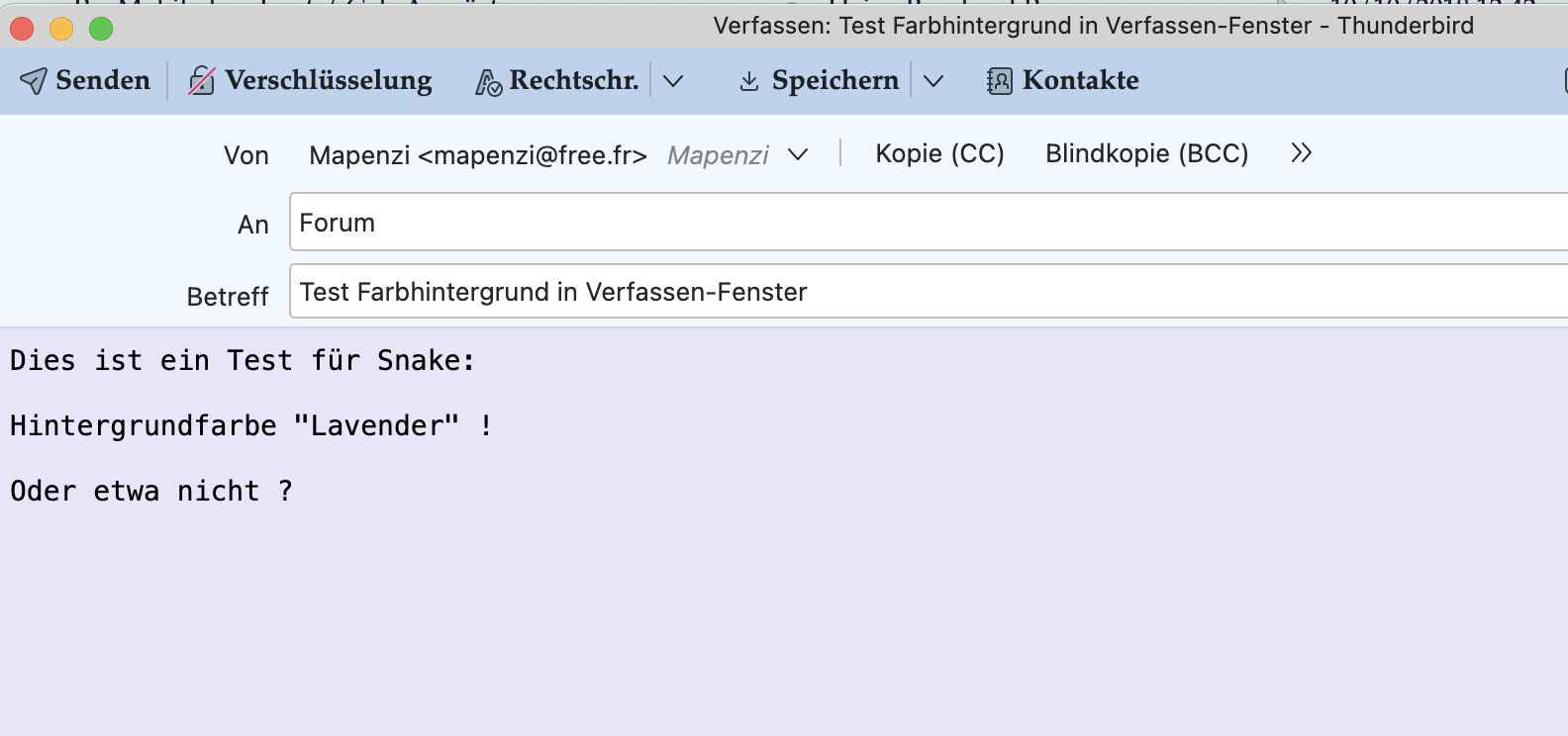Add a Kopie (CC) field
The height and width of the screenshot is (736, 1568).
pos(939,153)
